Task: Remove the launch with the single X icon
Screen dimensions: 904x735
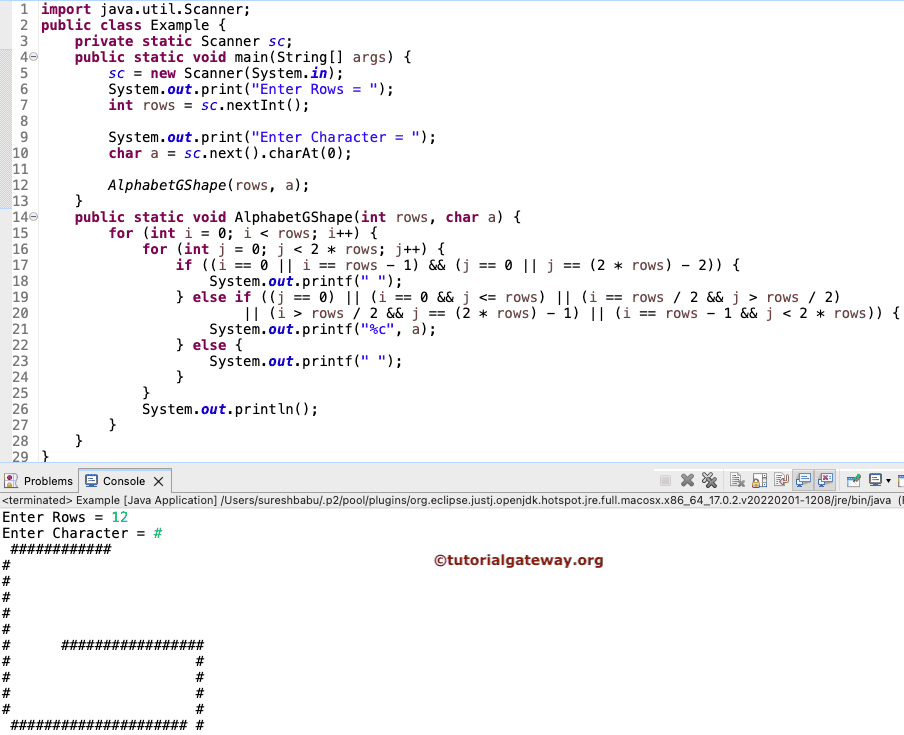Action: coord(687,480)
